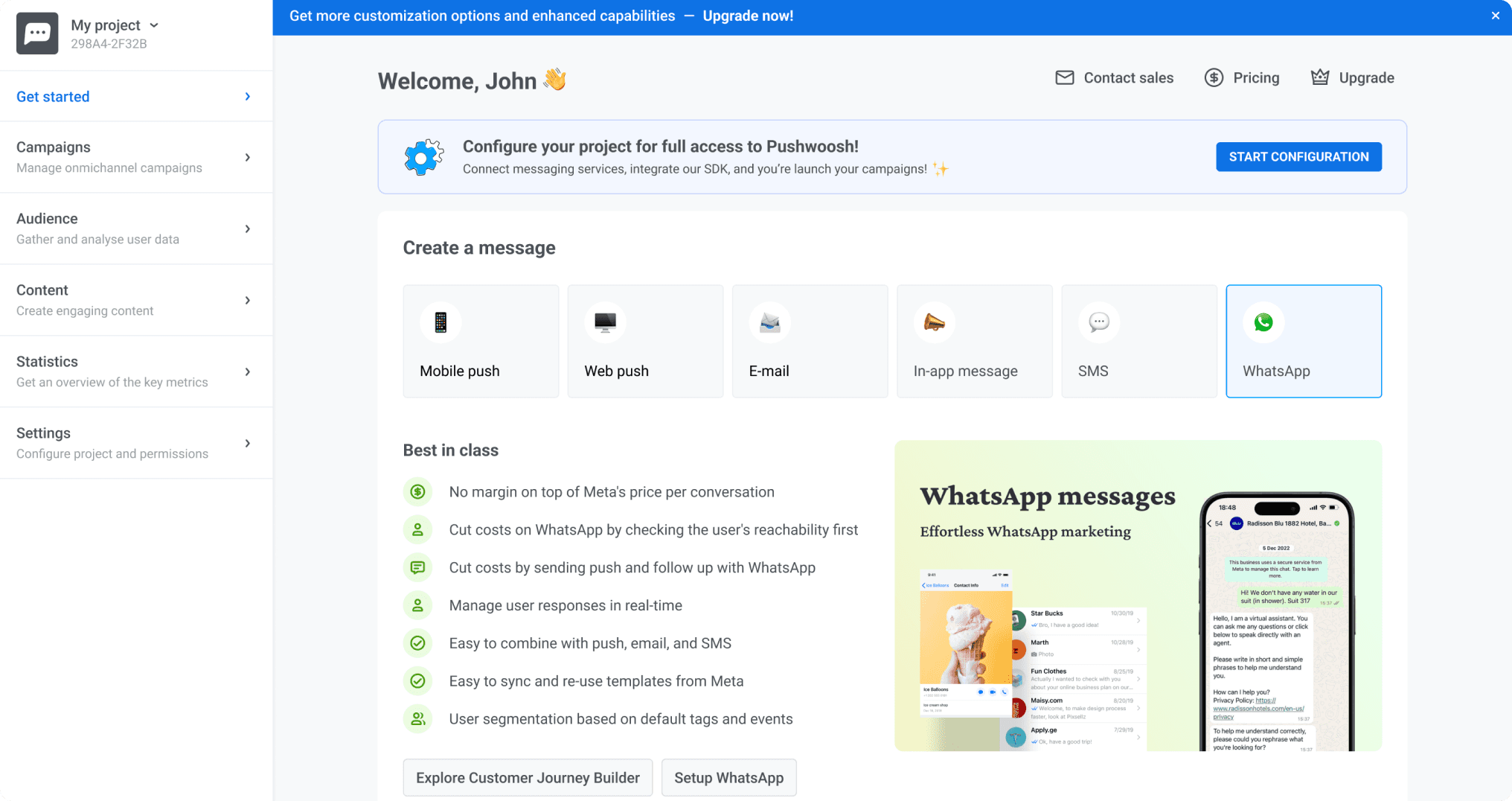Click the person icon beside reachability line
The width and height of the screenshot is (1512, 801).
[417, 530]
